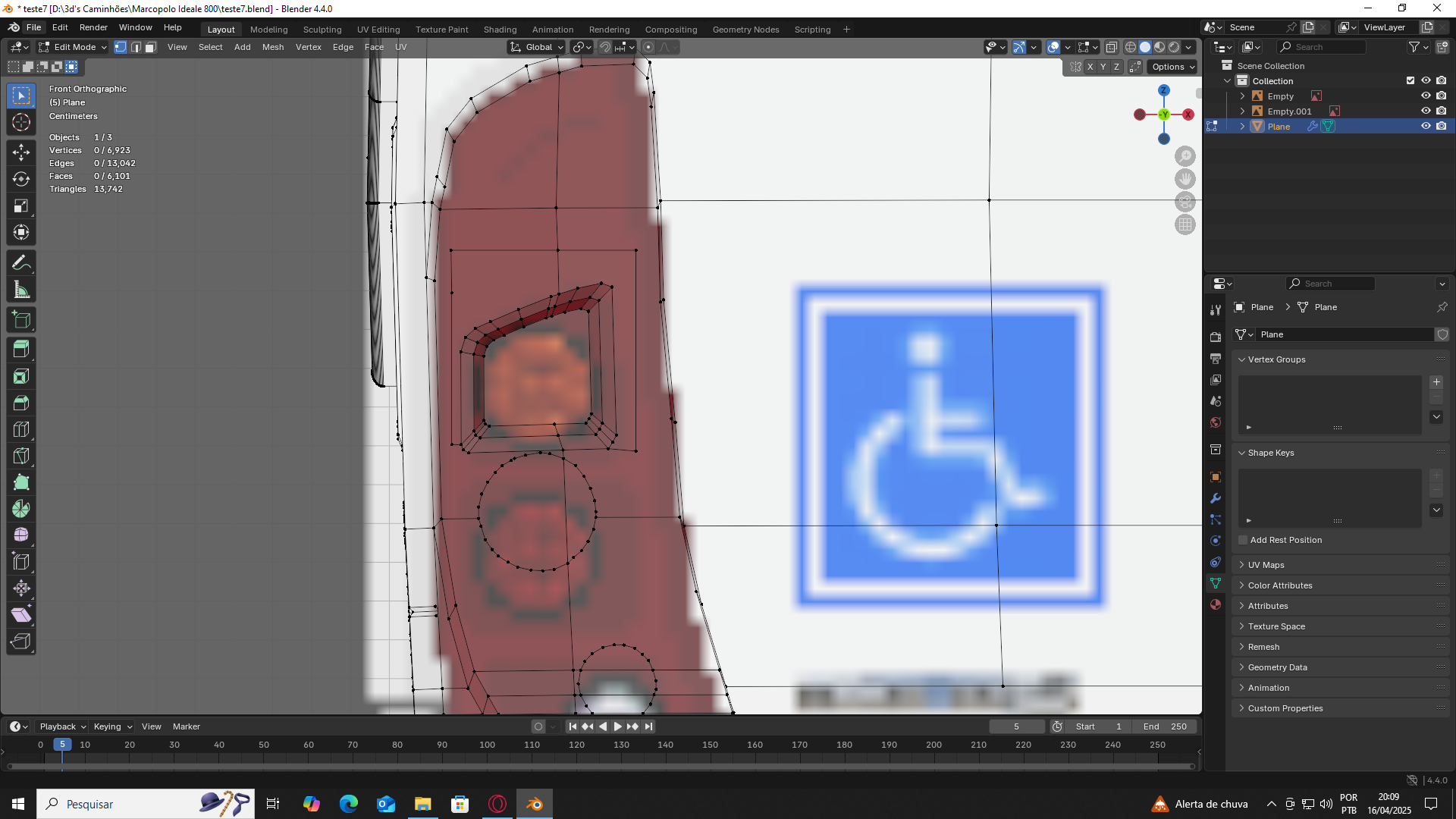
Task: Open the Mesh menu
Action: (x=273, y=47)
